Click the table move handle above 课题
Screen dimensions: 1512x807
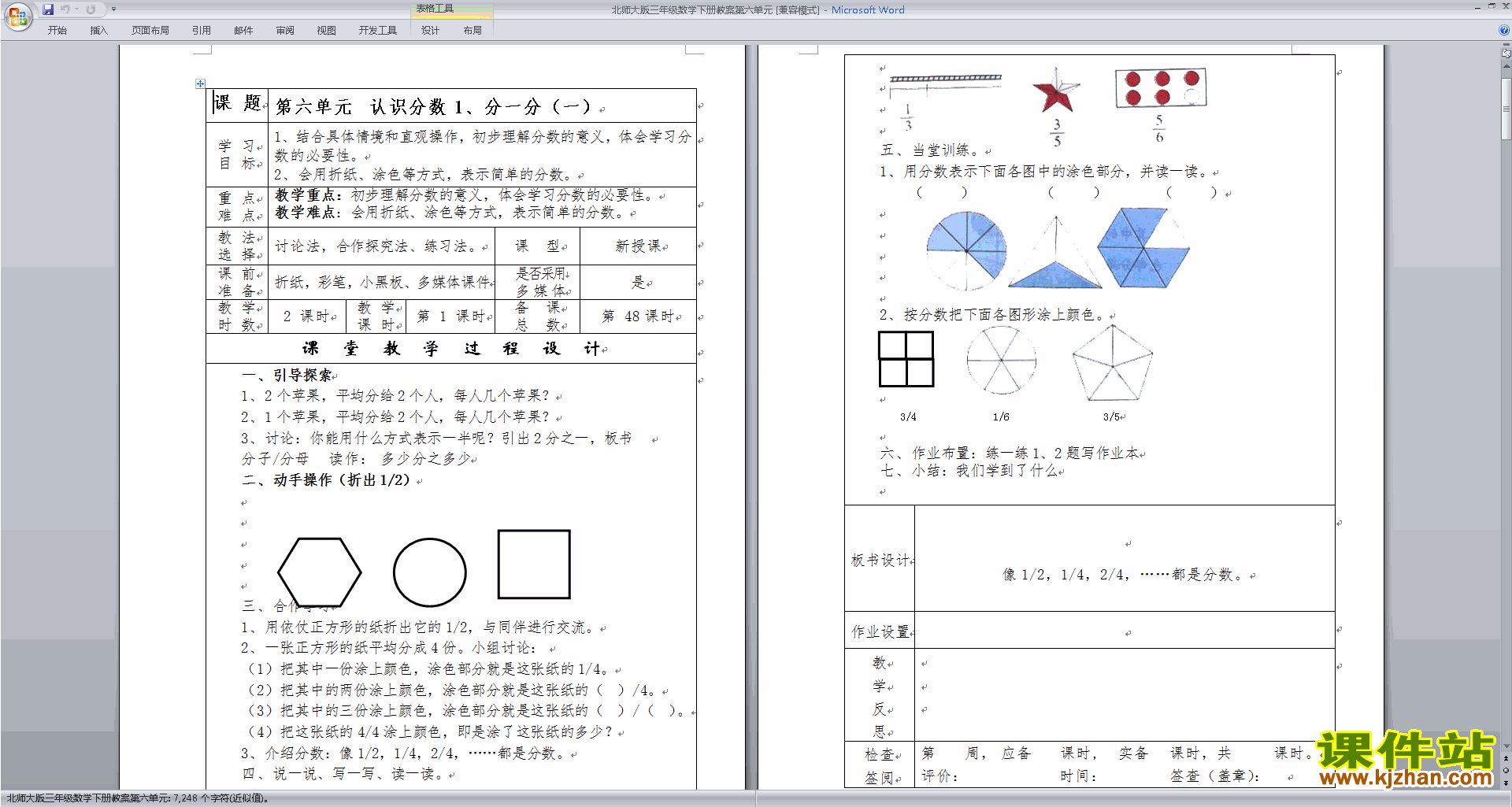pos(200,83)
